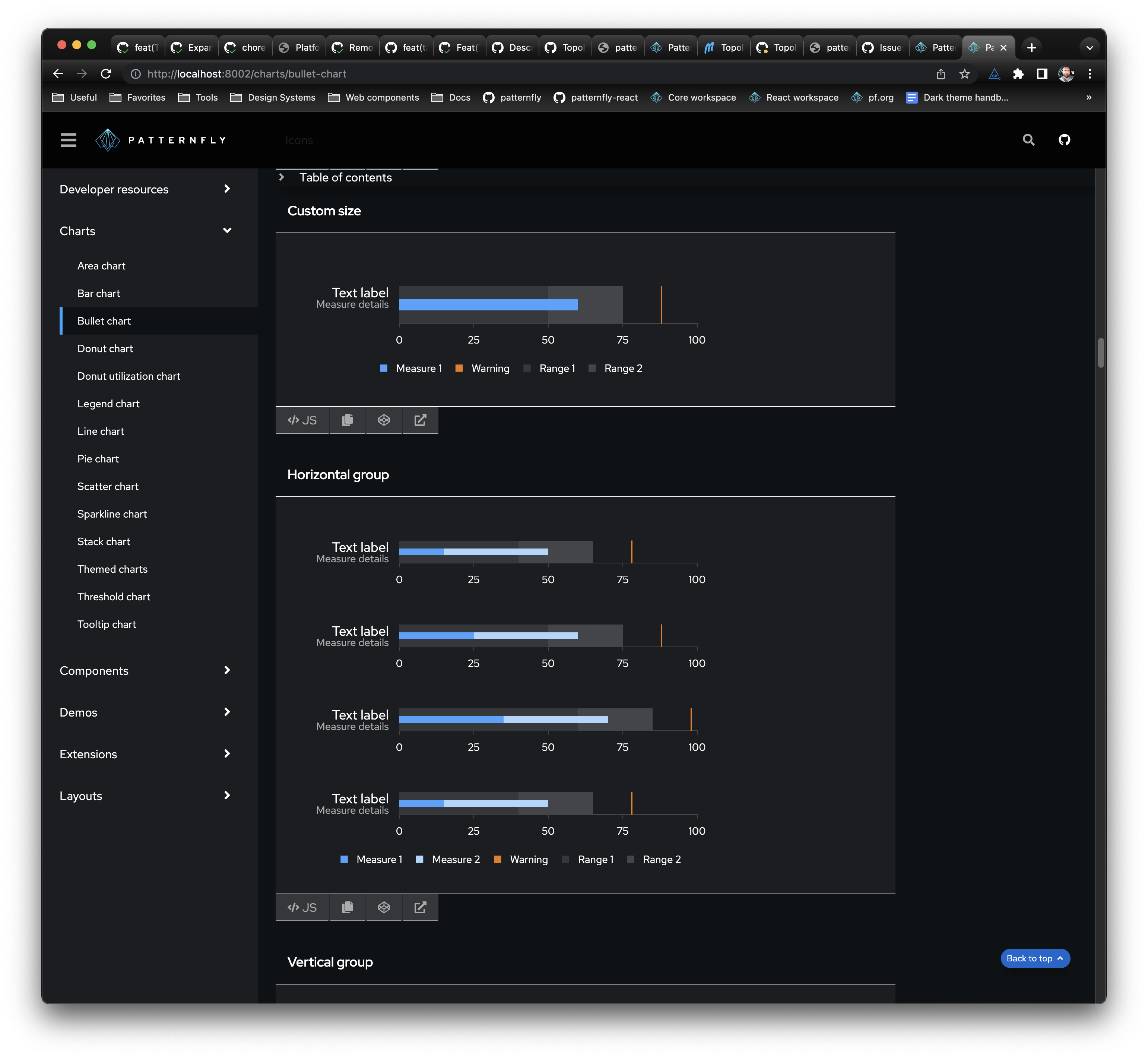Copy code for Custom size example
This screenshot has height=1059, width=1148.
tap(347, 420)
